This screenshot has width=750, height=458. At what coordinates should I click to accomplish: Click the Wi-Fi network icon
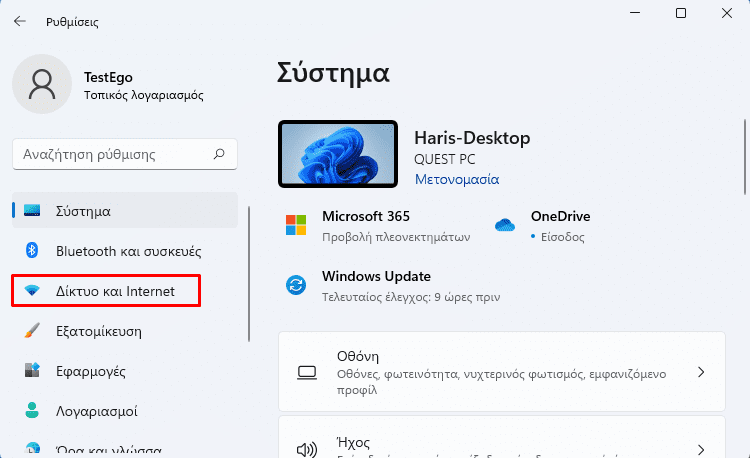pos(32,290)
